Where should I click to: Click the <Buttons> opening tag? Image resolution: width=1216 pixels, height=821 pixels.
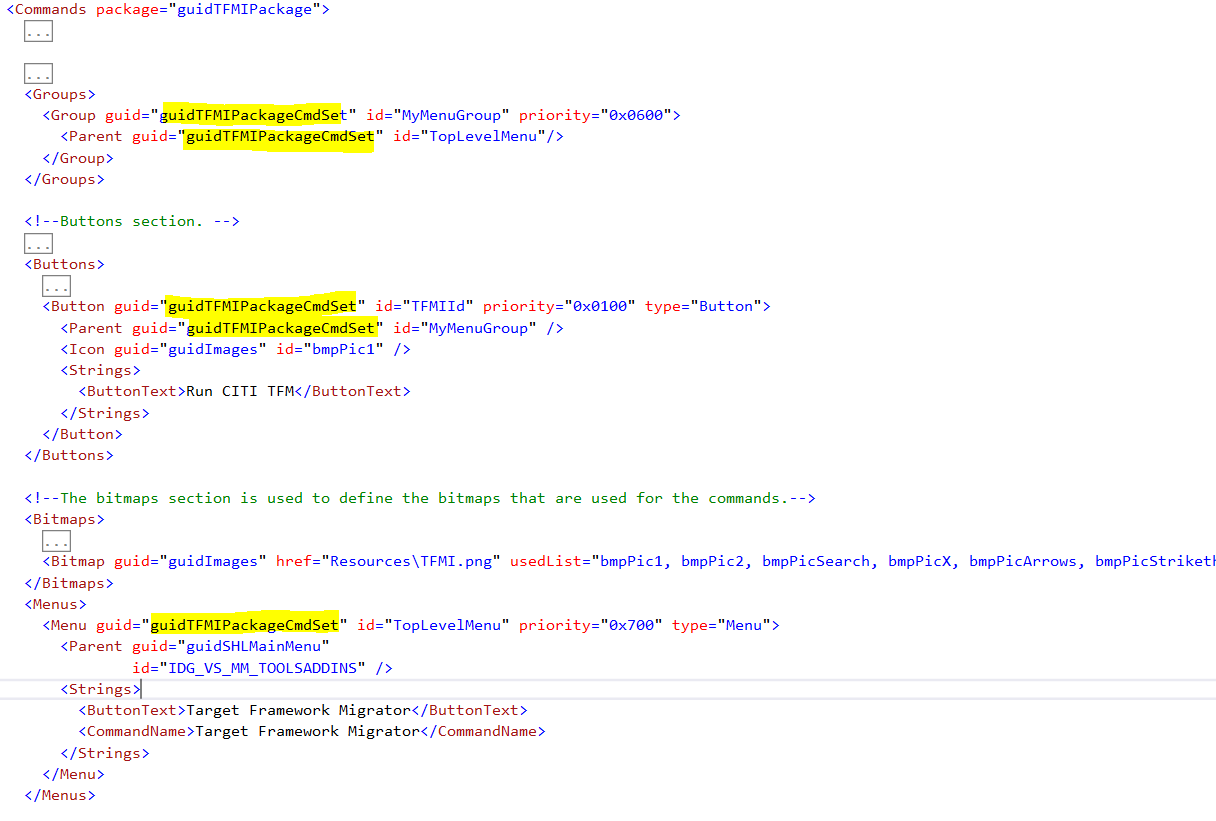tap(65, 264)
